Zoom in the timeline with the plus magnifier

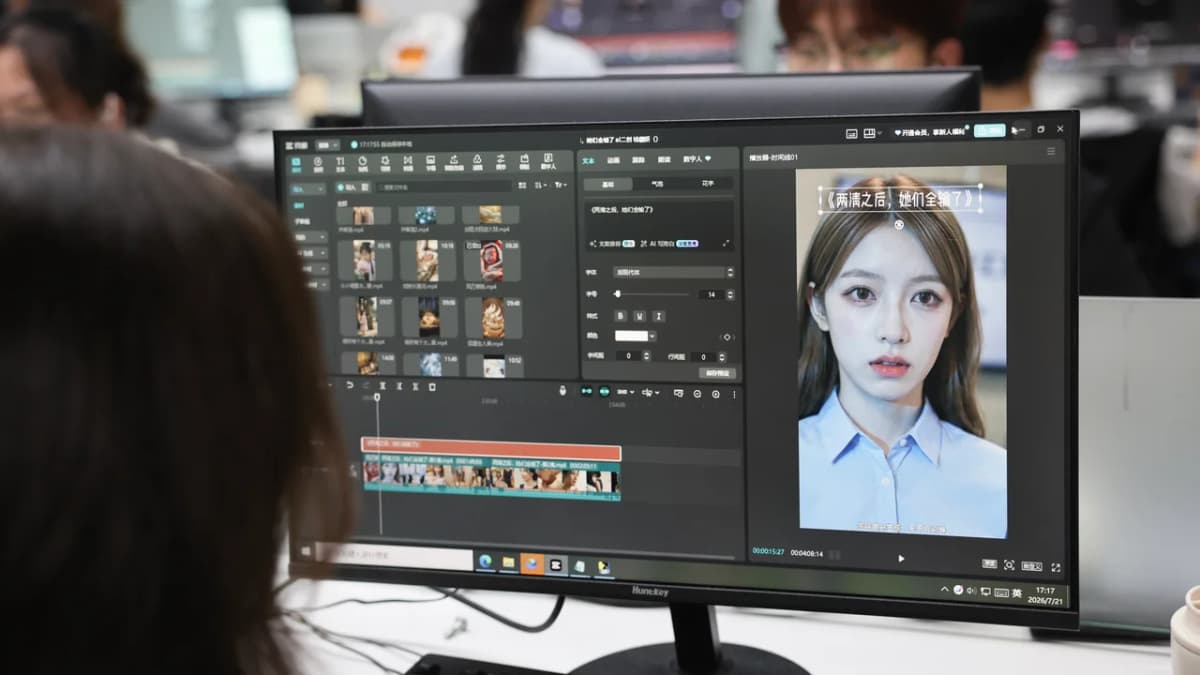click(x=715, y=394)
